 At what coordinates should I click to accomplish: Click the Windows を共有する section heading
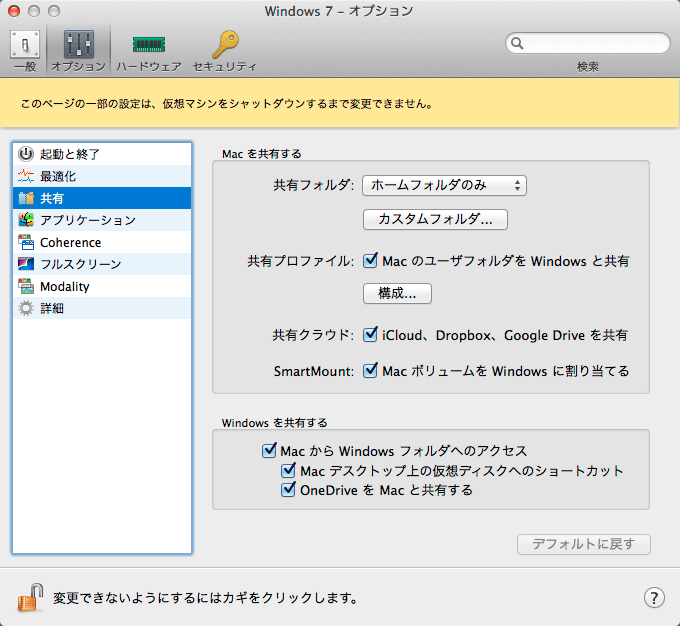coord(275,423)
